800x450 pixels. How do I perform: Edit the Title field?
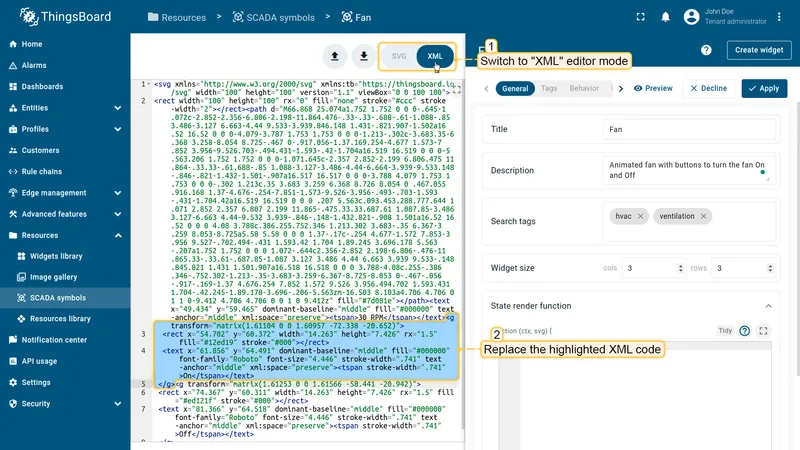click(689, 130)
